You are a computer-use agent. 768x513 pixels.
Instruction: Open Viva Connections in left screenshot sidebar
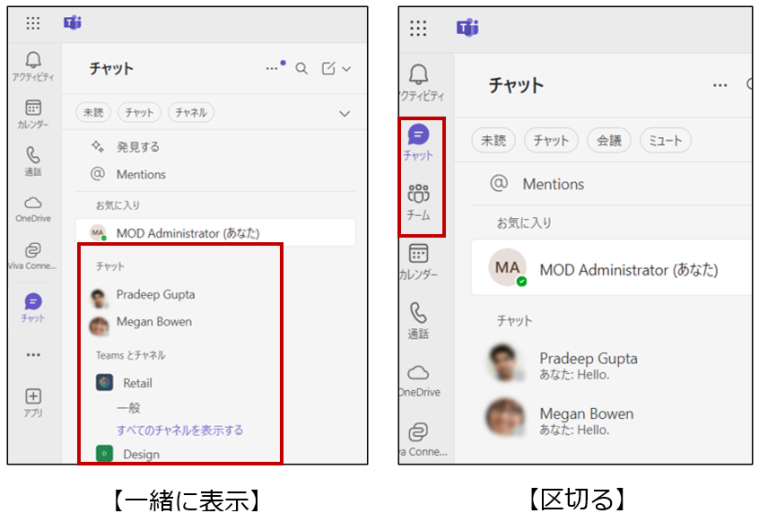pos(33,256)
